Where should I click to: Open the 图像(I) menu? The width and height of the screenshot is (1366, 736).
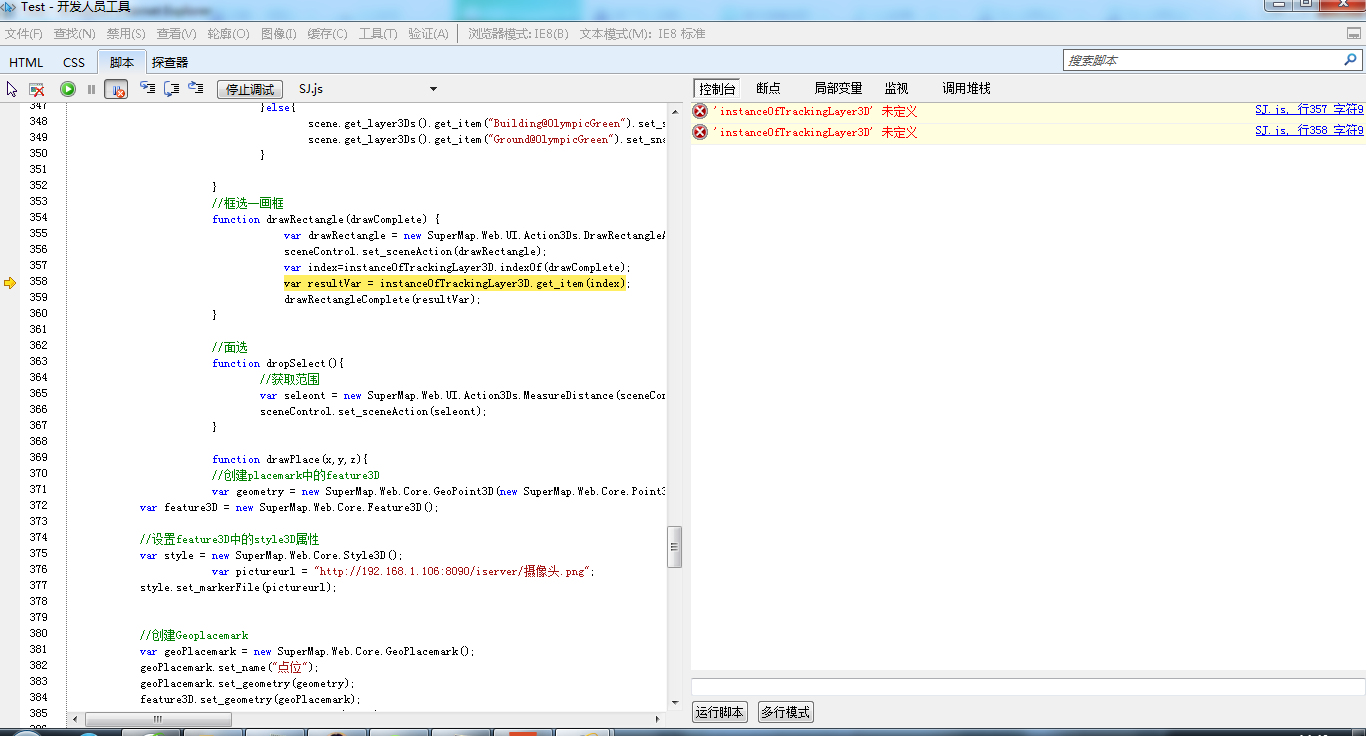(x=278, y=34)
